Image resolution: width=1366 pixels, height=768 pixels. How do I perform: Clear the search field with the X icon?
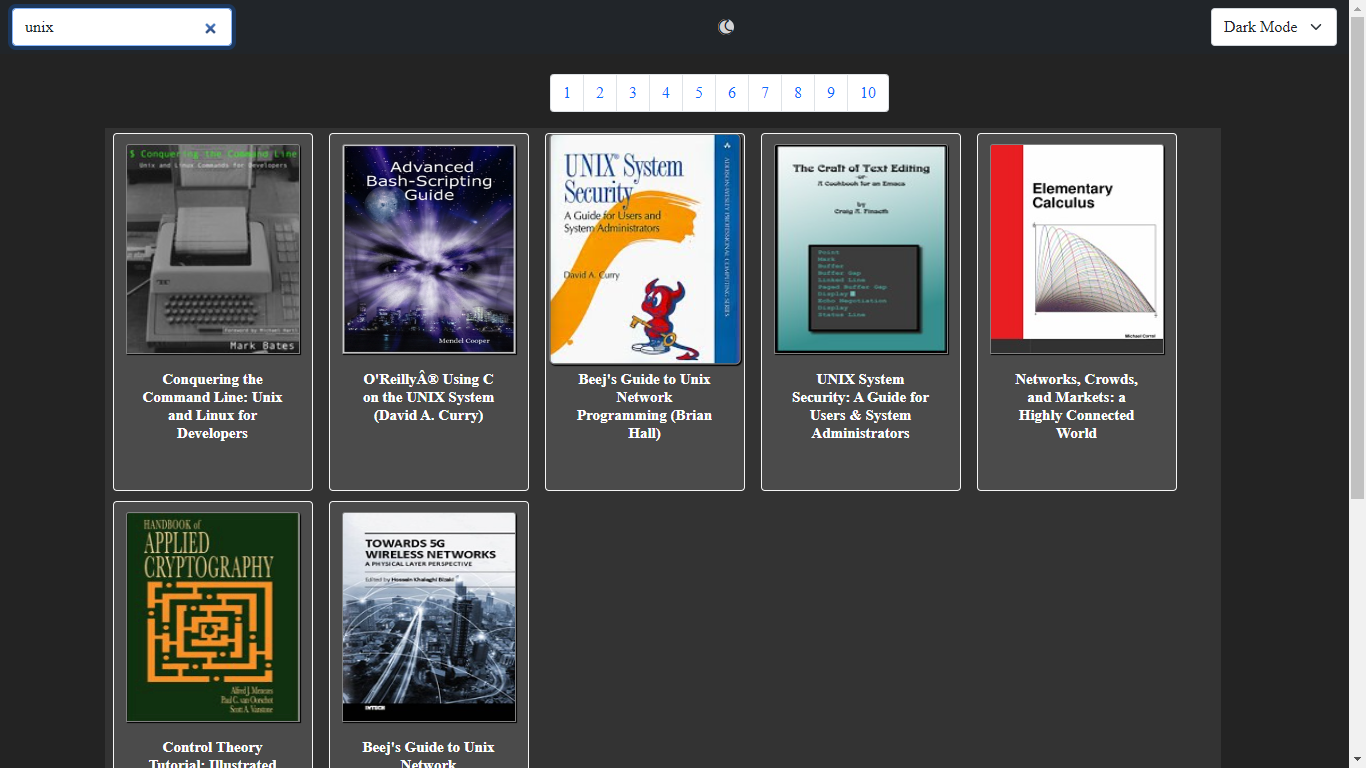point(210,28)
